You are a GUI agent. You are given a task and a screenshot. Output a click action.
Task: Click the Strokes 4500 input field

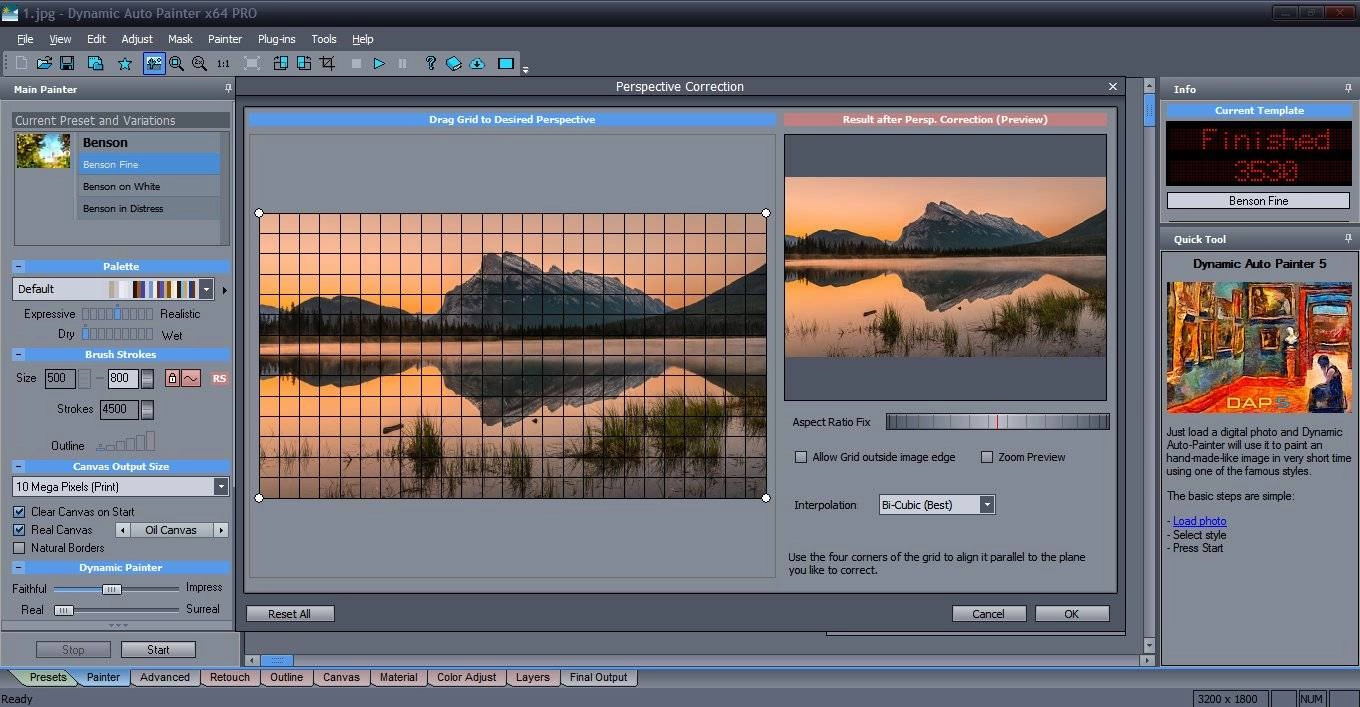(x=120, y=409)
